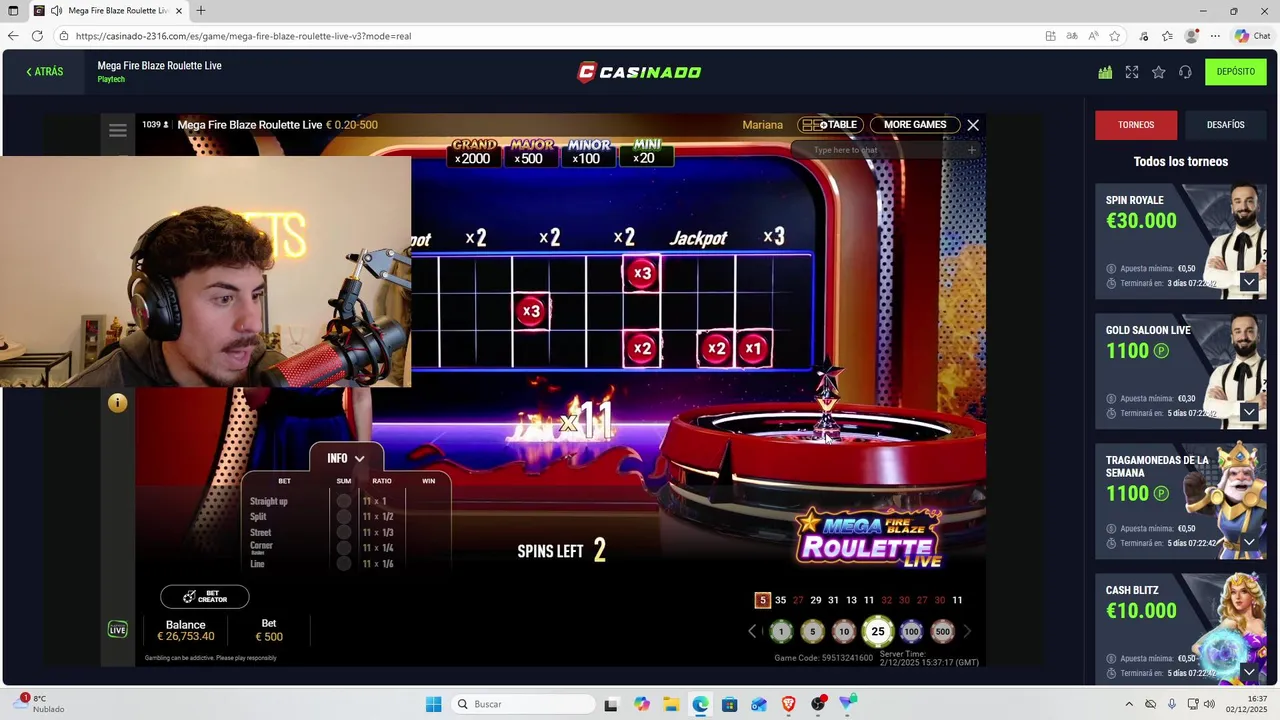Click the TABLE view button
The image size is (1280, 720).
pos(830,125)
